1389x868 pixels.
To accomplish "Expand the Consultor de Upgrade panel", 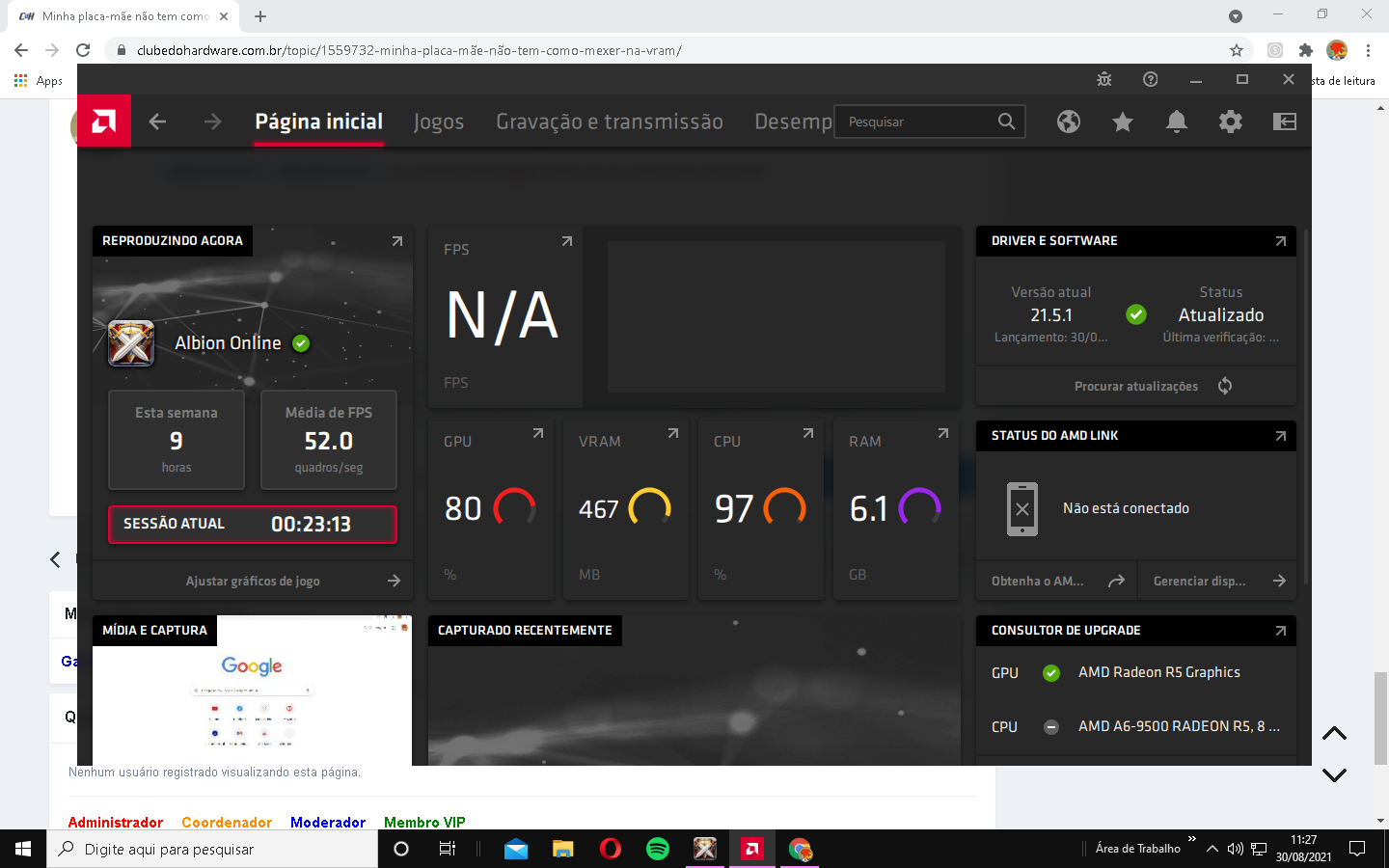I will click(x=1281, y=631).
